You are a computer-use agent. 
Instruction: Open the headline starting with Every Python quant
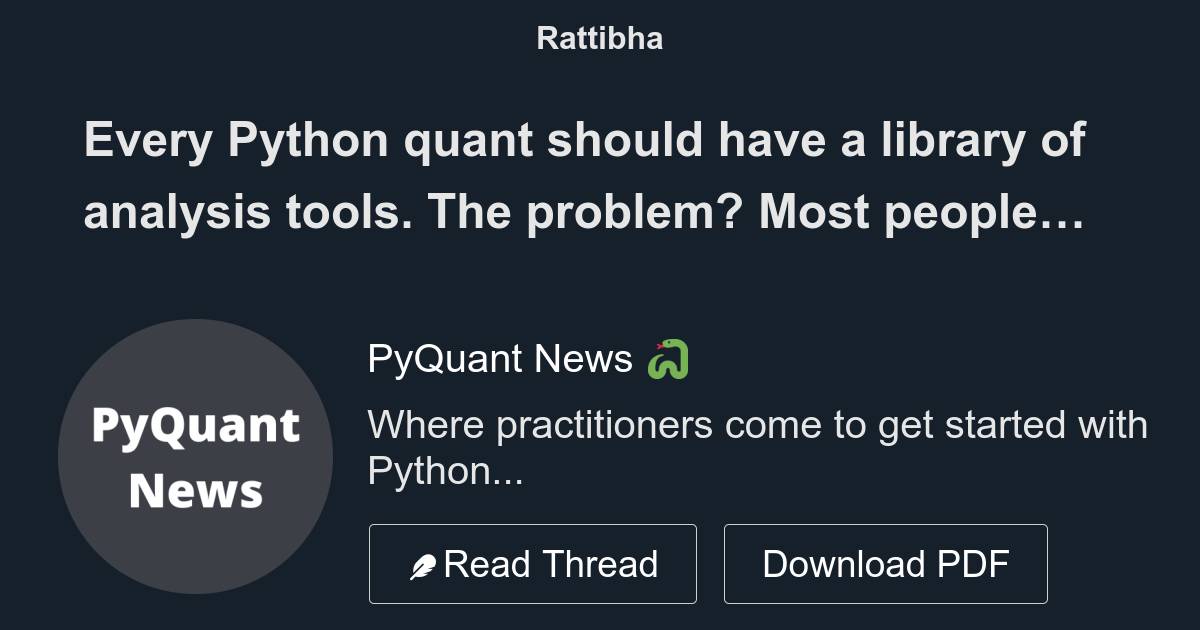pyautogui.click(x=585, y=141)
